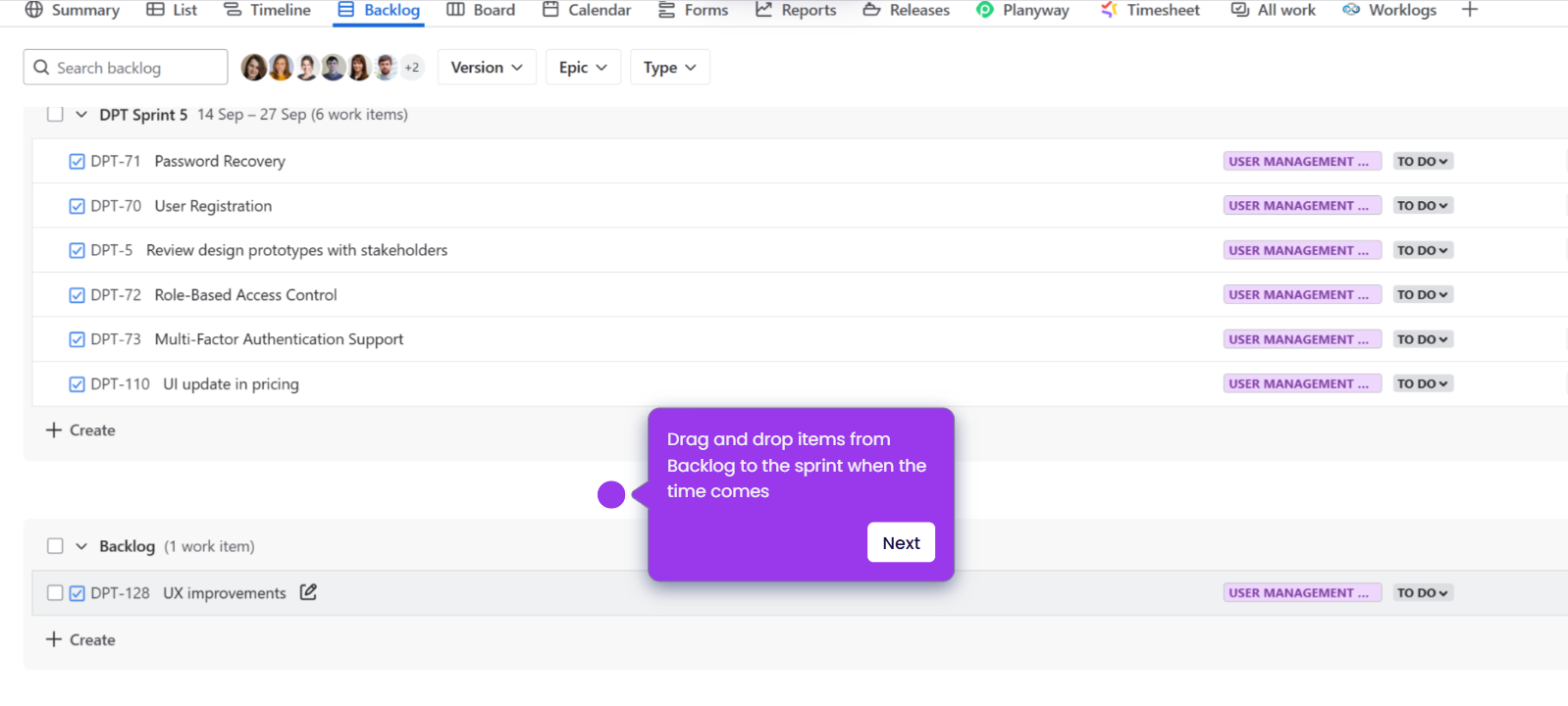
Task: Open the DPT-110 issue key link
Action: (x=120, y=384)
